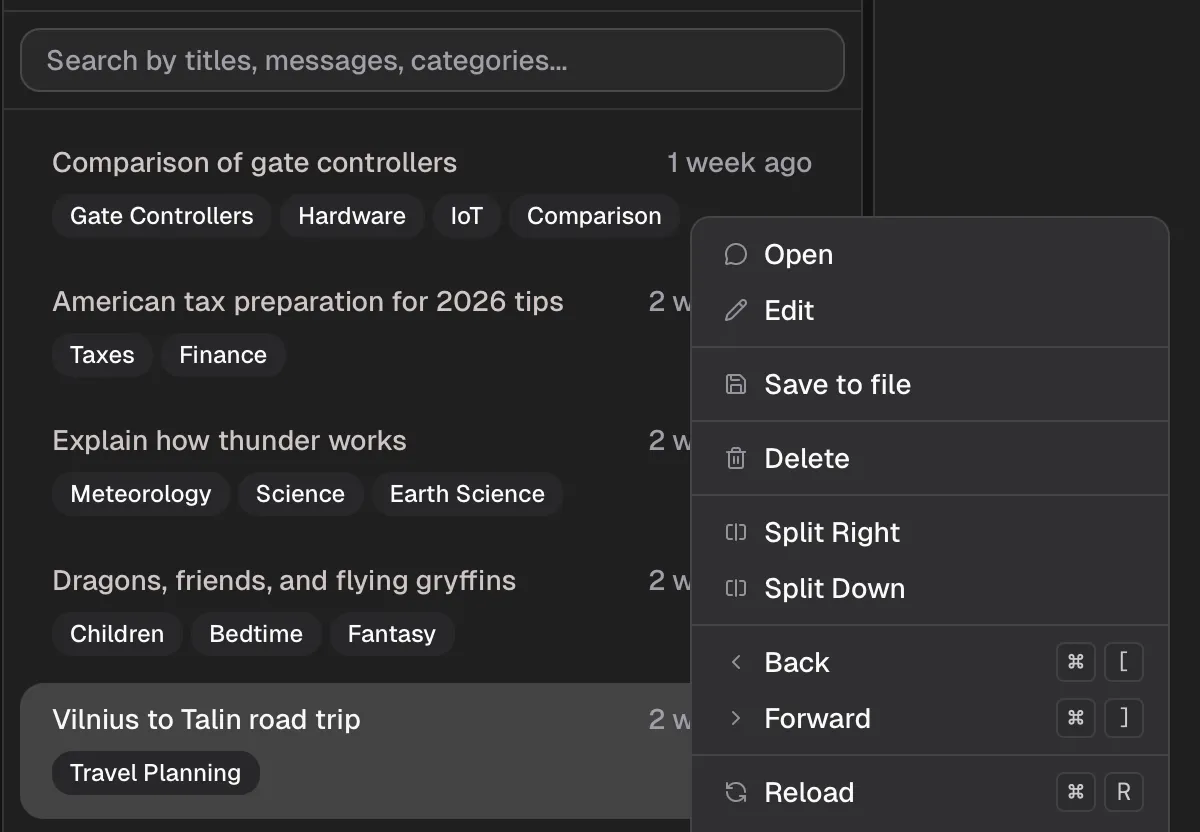1200x832 pixels.
Task: Open the Comparison of gate controllers chat
Action: click(254, 163)
